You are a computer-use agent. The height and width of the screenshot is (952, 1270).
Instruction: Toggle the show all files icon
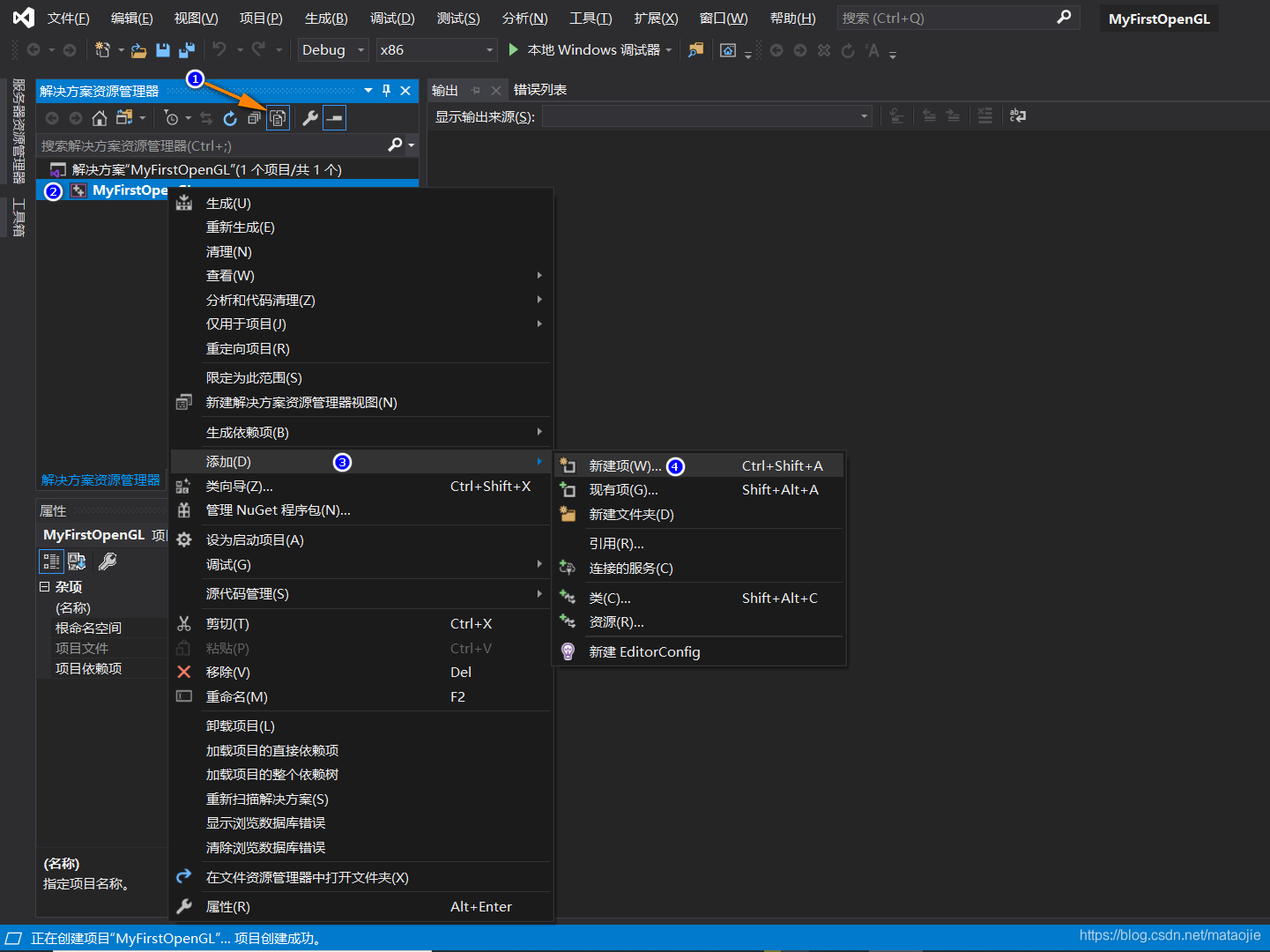coord(278,118)
